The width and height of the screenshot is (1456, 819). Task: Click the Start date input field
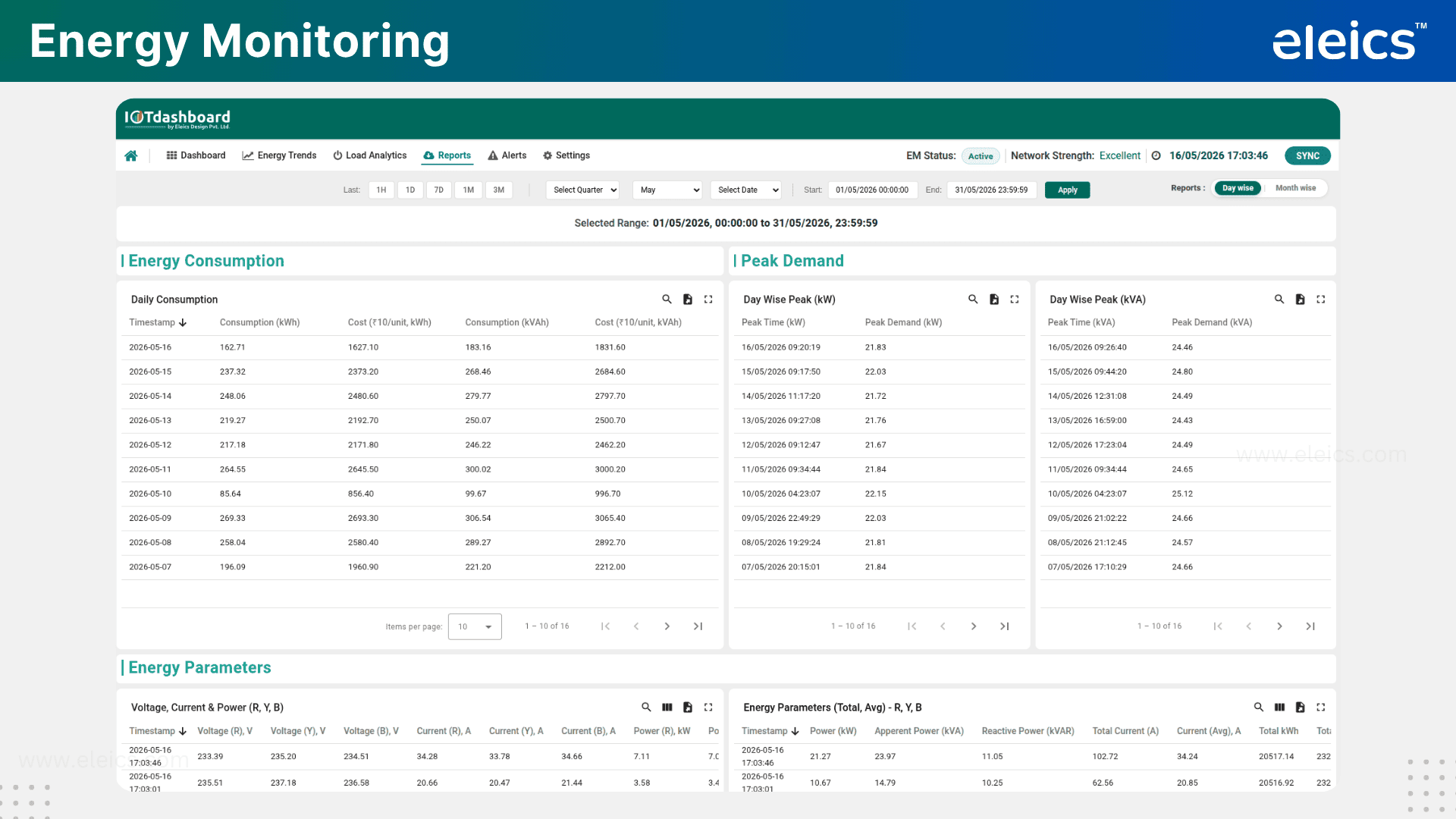pyautogui.click(x=873, y=190)
